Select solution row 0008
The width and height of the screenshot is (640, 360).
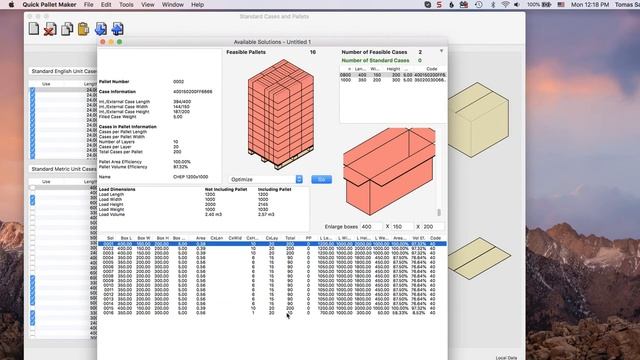(272, 276)
